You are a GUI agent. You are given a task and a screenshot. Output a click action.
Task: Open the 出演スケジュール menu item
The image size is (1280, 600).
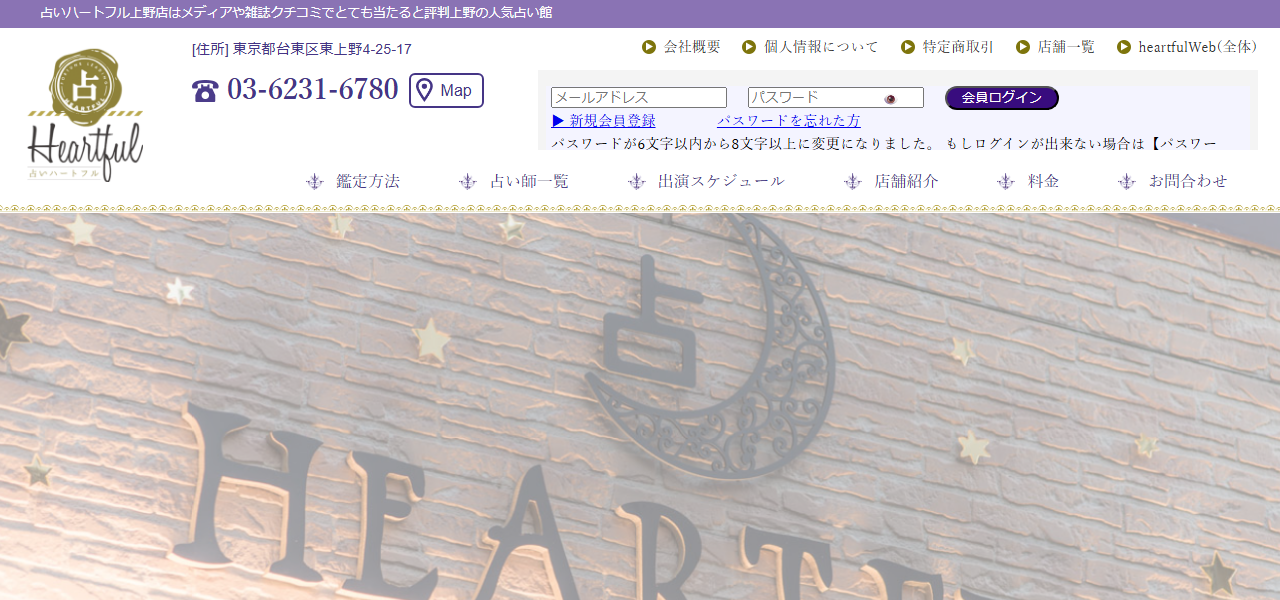tap(721, 181)
